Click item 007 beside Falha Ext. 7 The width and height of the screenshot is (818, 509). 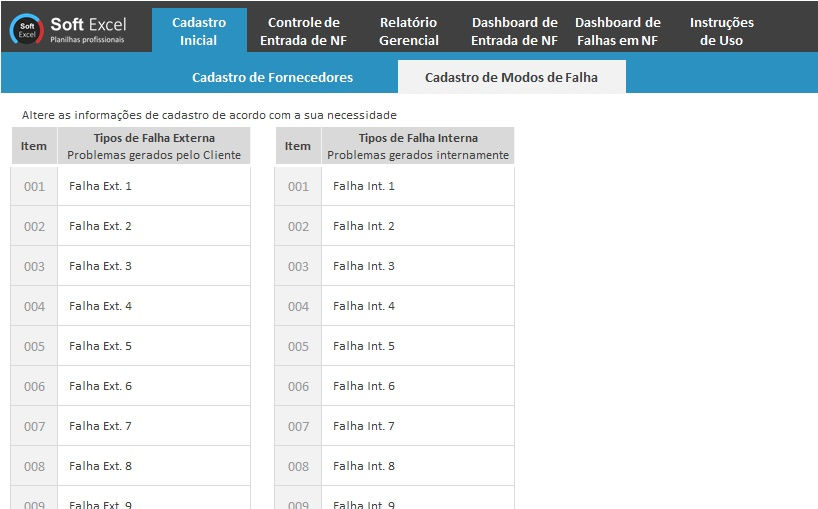(x=34, y=426)
